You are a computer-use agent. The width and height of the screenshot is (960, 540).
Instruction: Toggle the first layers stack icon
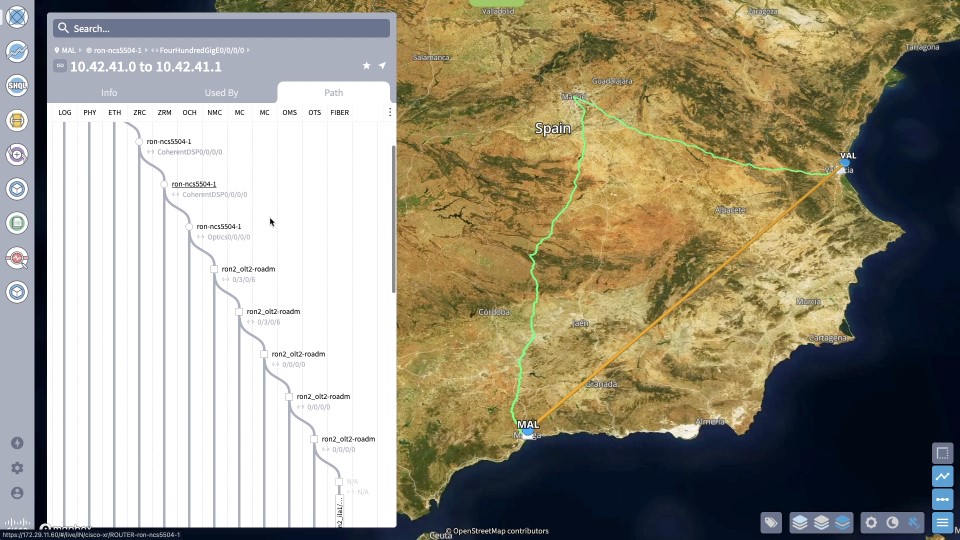(x=800, y=522)
